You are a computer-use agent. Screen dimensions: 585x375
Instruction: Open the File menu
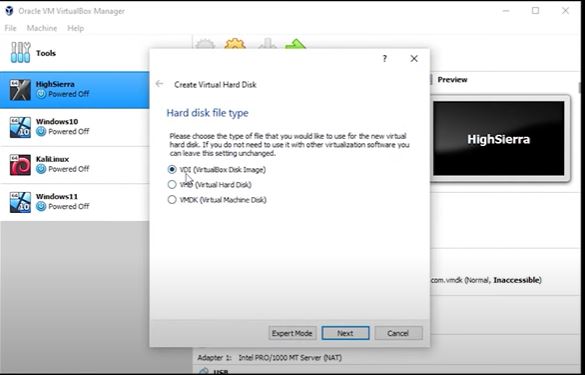click(10, 28)
